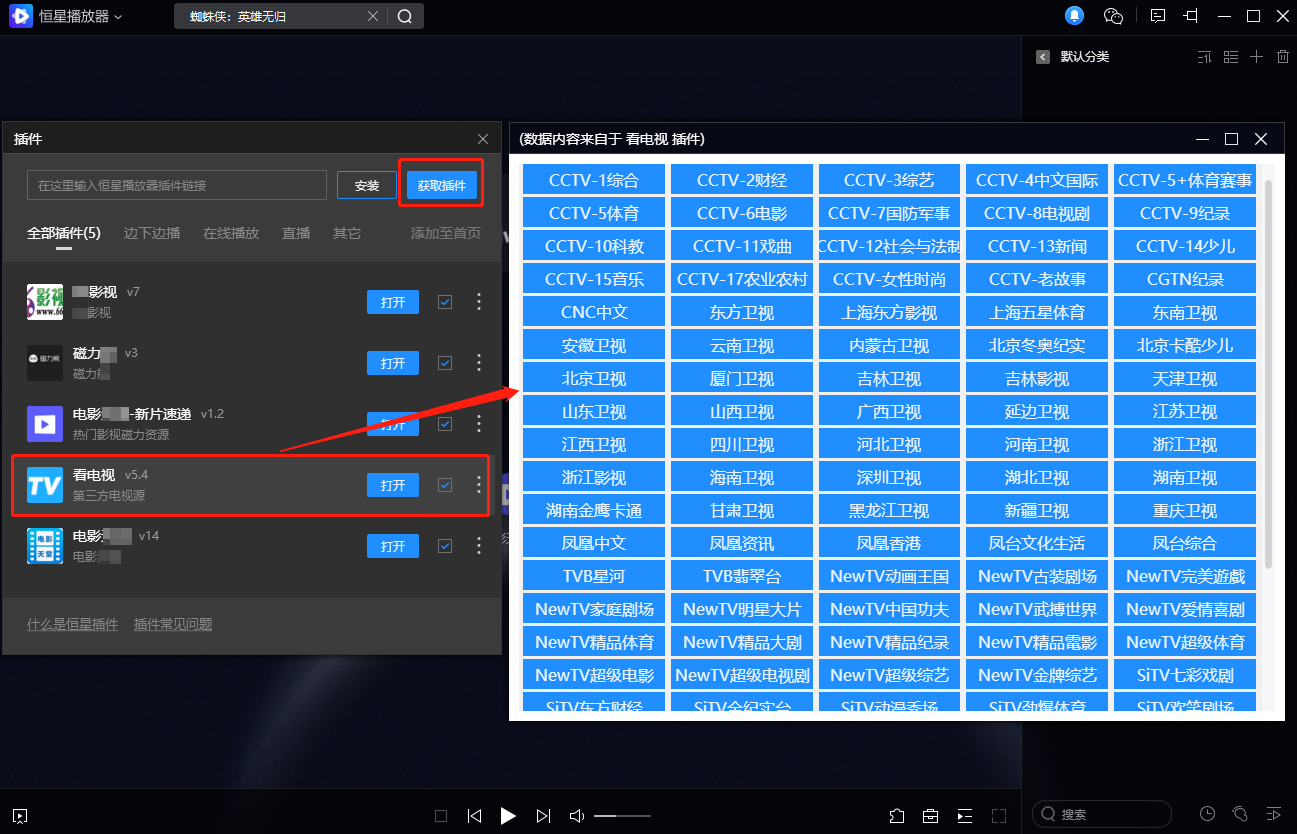Viewport: 1297px width, 834px height.
Task: Click the 什么是恒星插件 link
Action: [73, 624]
